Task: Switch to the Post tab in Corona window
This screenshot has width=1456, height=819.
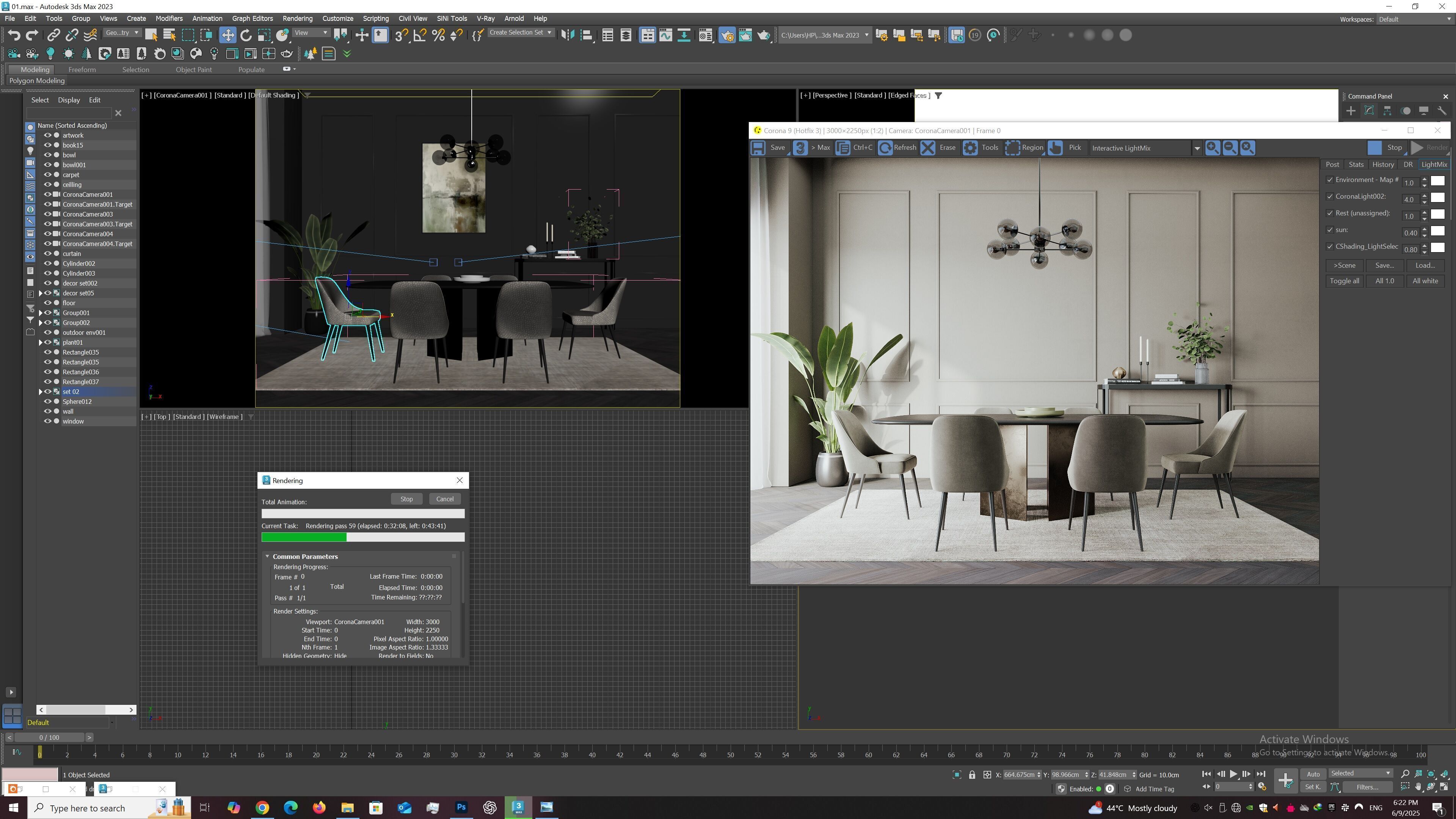Action: click(1332, 165)
